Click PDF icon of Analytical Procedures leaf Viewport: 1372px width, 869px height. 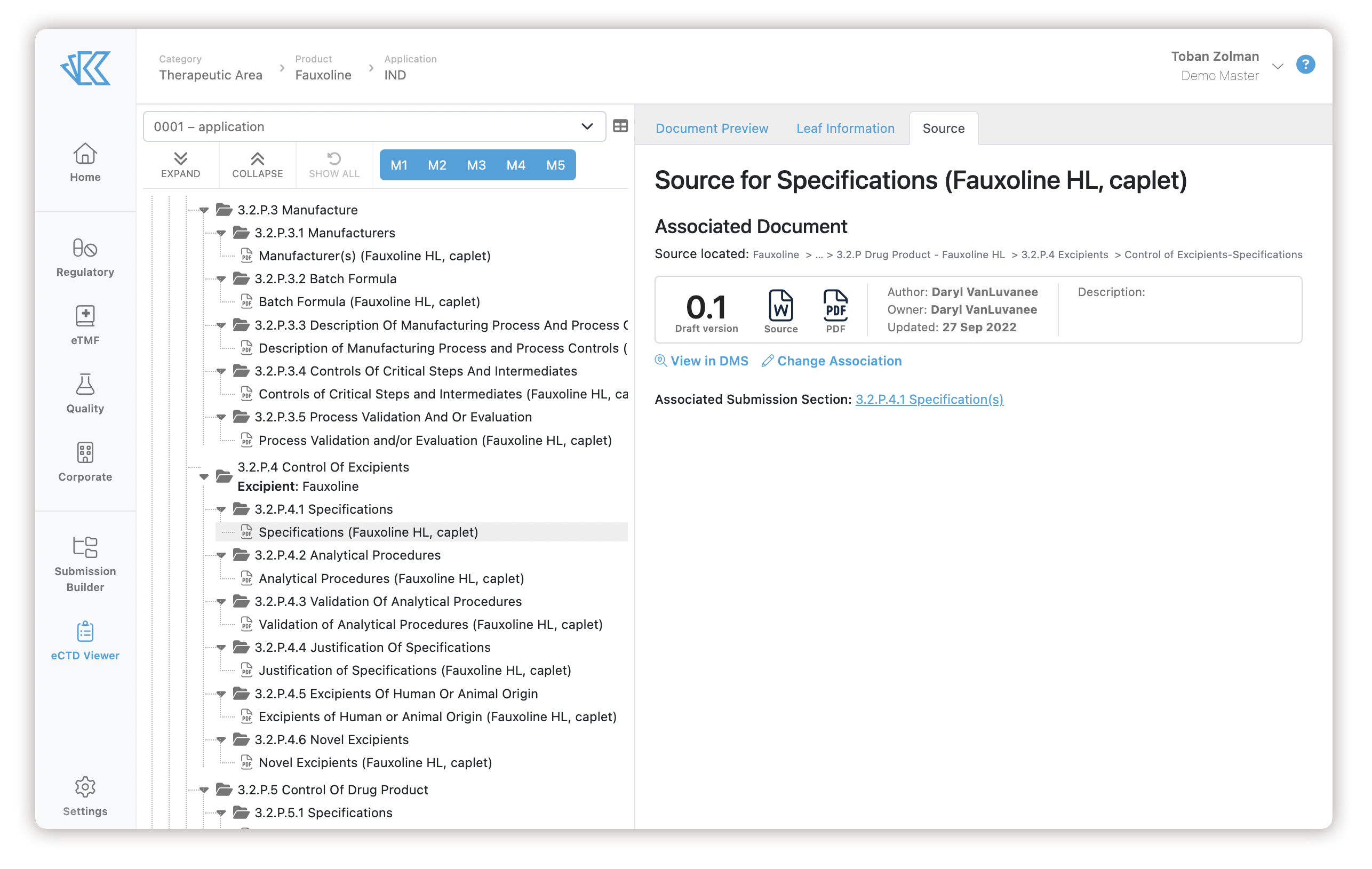point(246,578)
